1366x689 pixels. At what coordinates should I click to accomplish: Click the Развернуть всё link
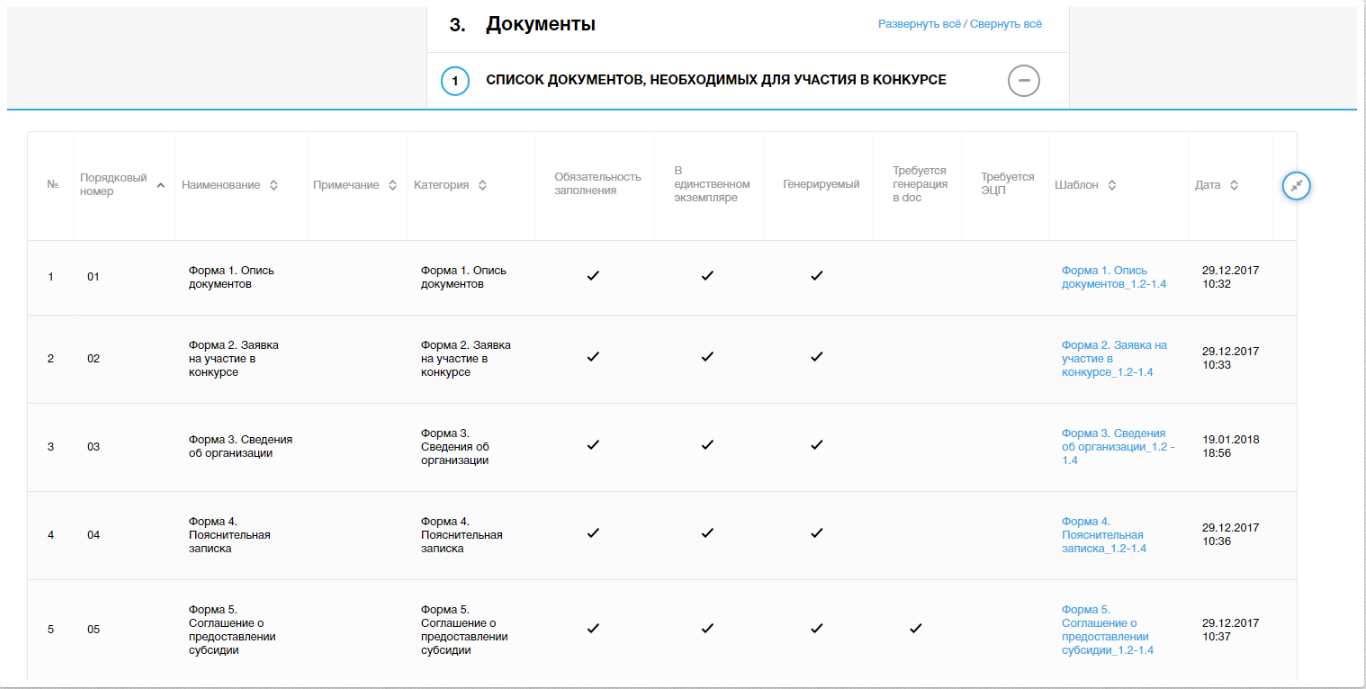tap(919, 23)
